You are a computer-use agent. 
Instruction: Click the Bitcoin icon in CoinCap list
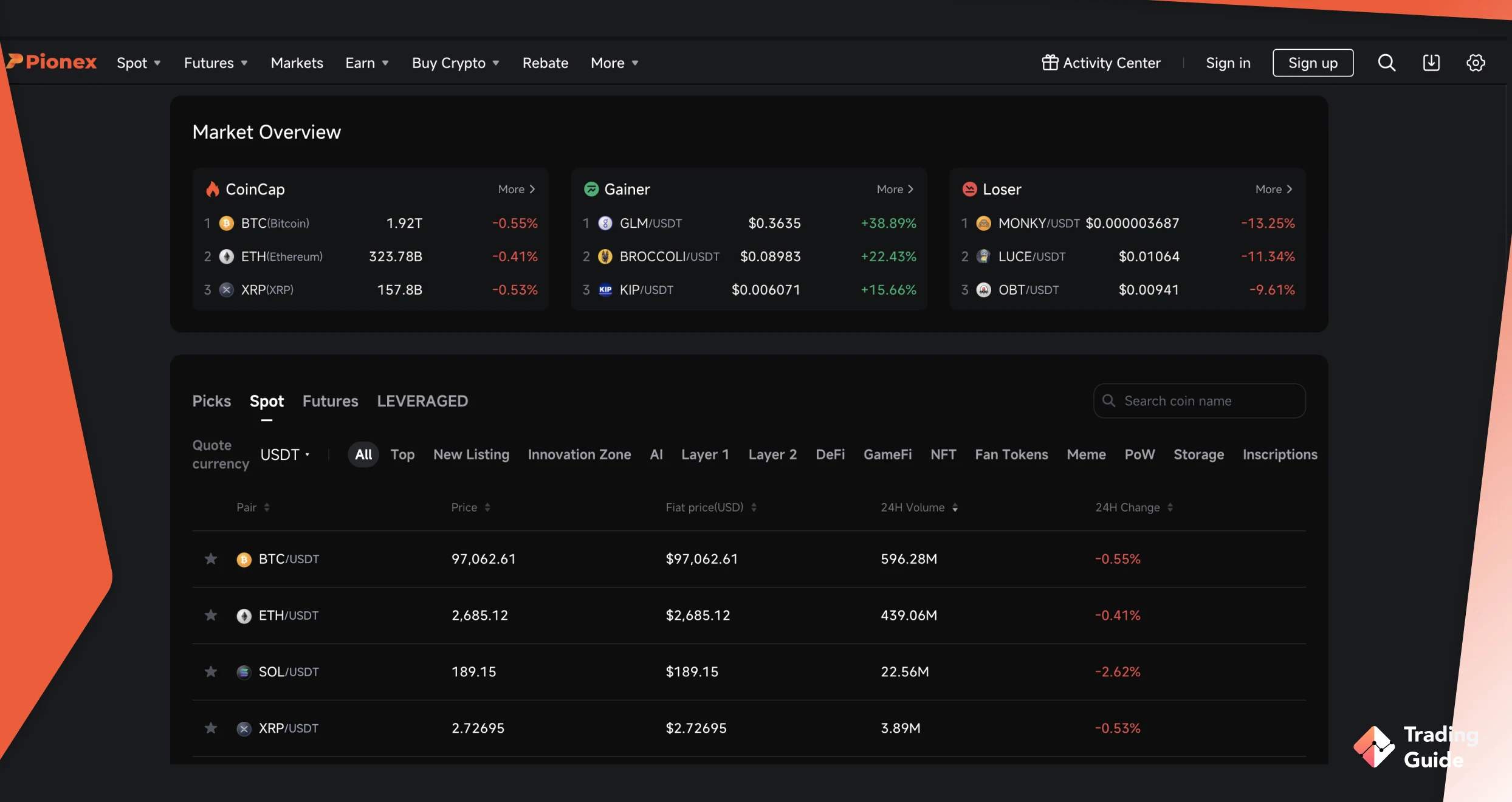pos(226,223)
